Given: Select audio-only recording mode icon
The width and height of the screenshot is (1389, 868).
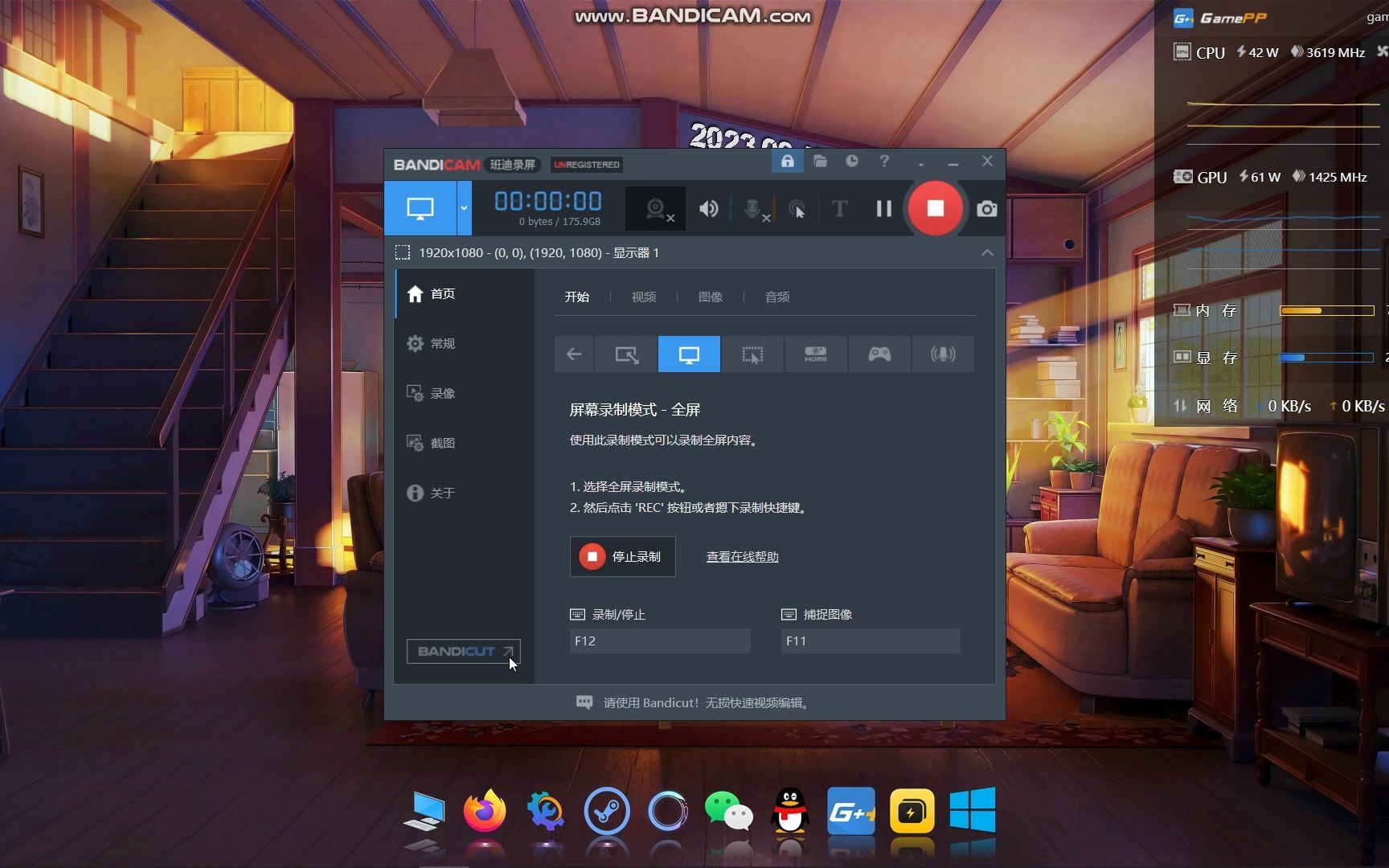Looking at the screenshot, I should [x=943, y=354].
